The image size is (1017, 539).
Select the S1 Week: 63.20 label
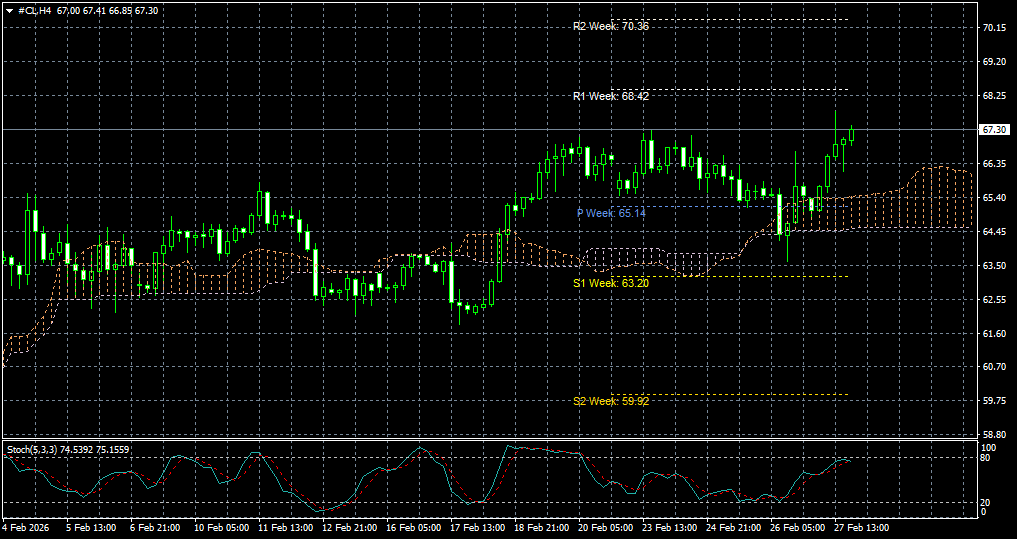611,283
